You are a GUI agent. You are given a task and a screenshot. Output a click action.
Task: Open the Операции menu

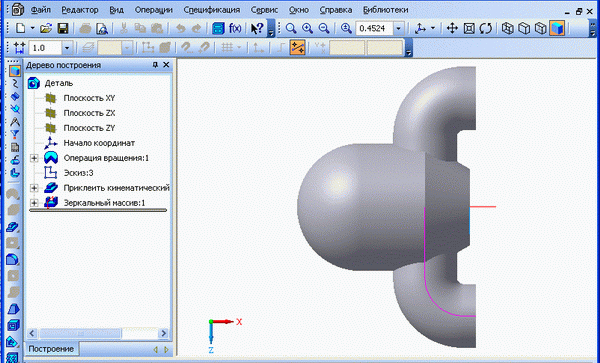coord(153,10)
